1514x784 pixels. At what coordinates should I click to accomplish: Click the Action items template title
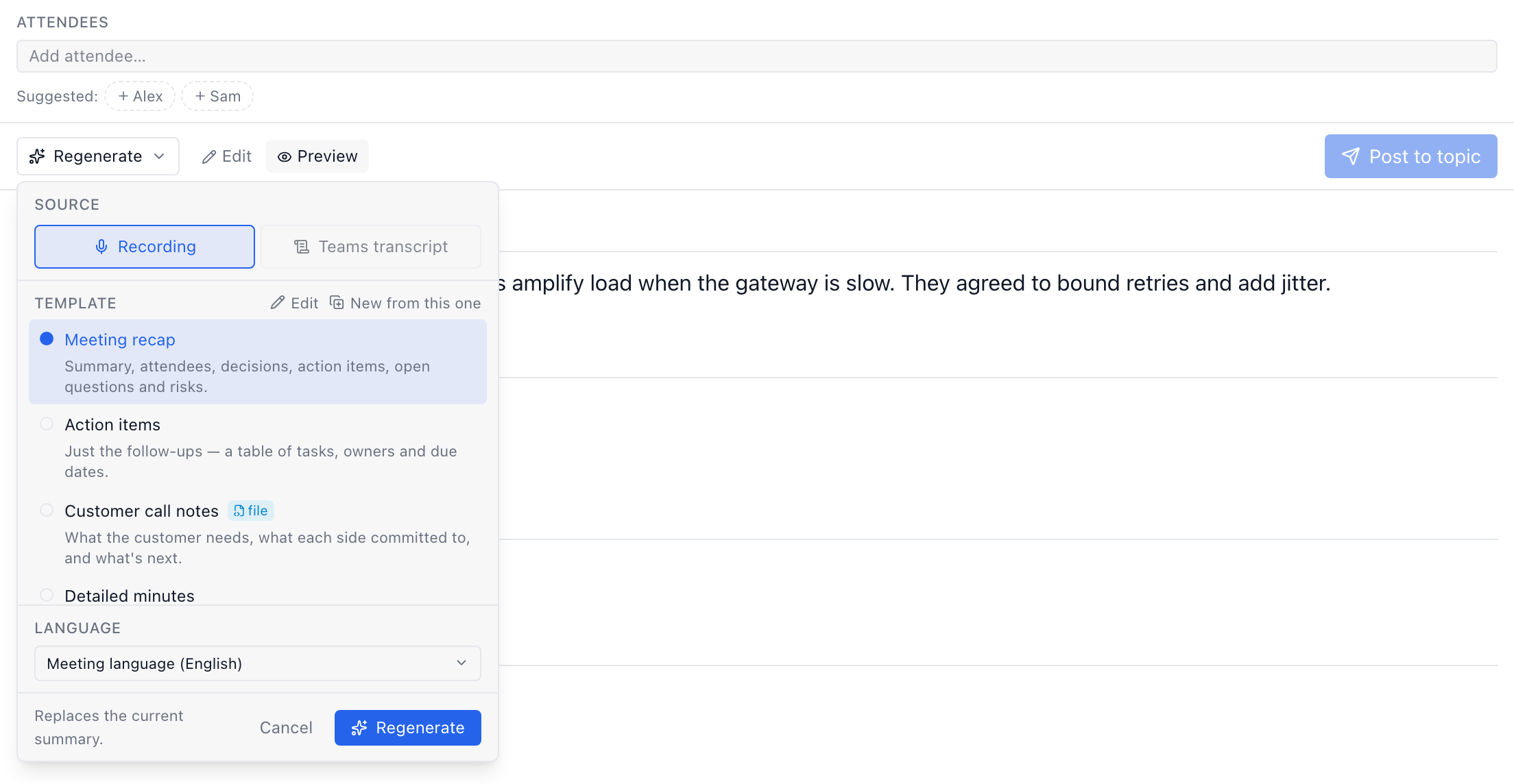[112, 425]
